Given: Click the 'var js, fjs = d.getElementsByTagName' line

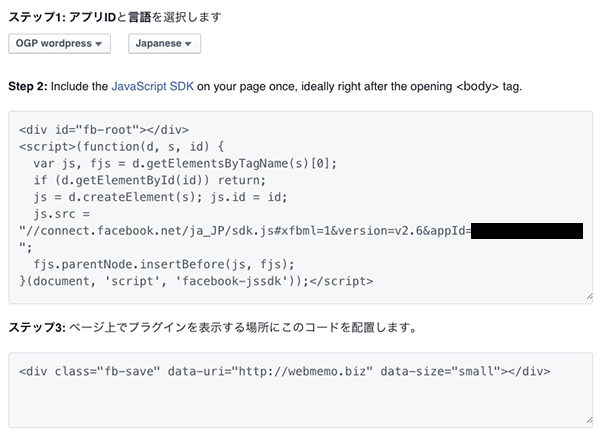Looking at the screenshot, I should point(185,164).
